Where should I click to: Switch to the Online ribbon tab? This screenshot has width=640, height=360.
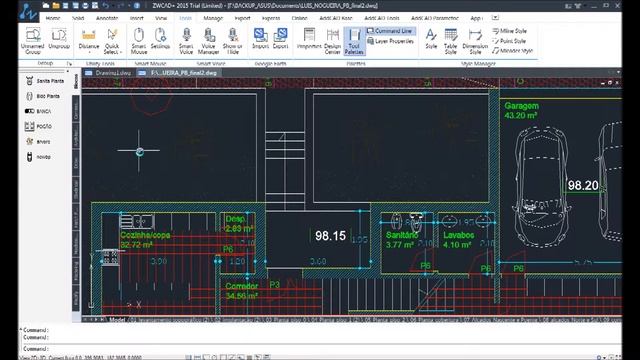click(x=299, y=18)
